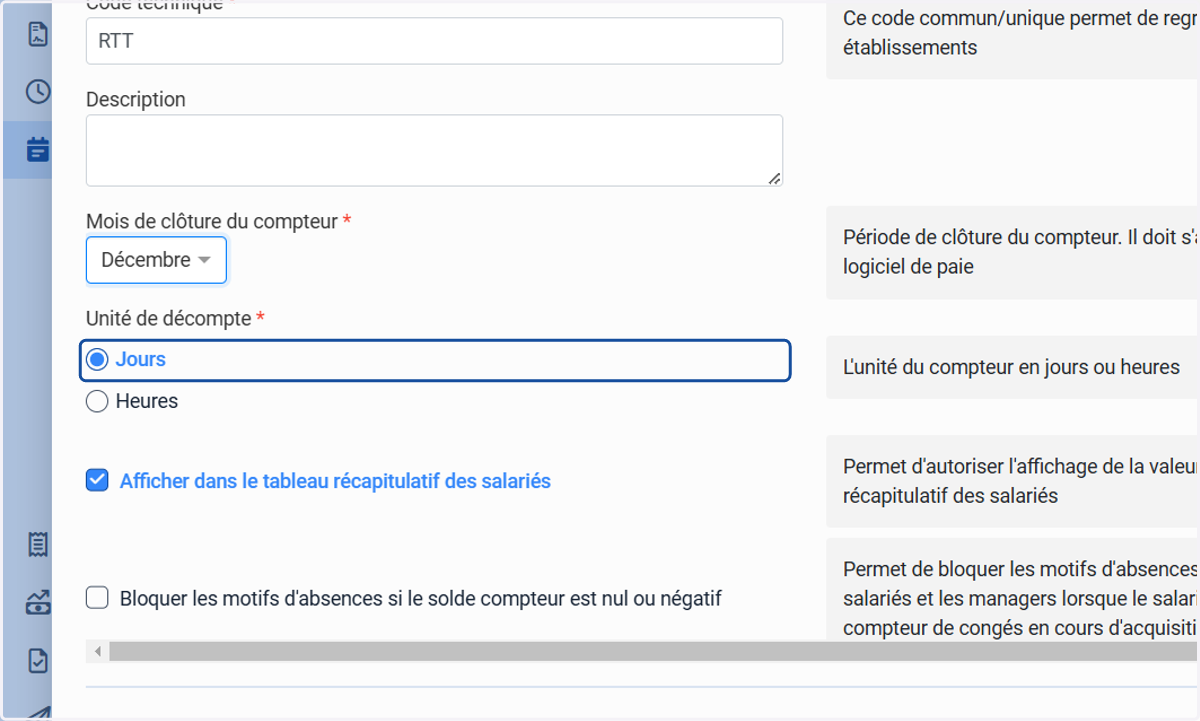Check Bloquer les motifs d'absences checkbox
This screenshot has height=721, width=1200.
[97, 598]
